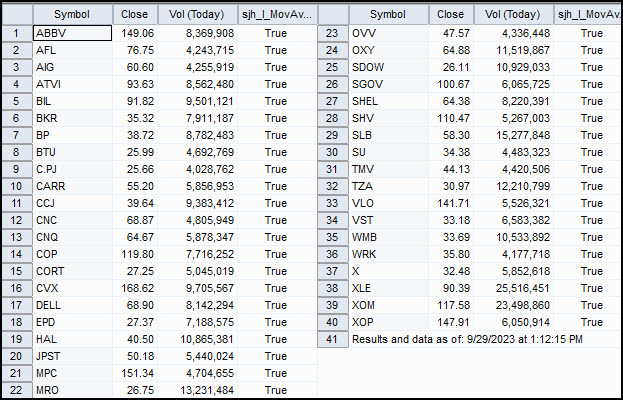The width and height of the screenshot is (623, 400).
Task: Select row number 23 header
Action: click(333, 33)
